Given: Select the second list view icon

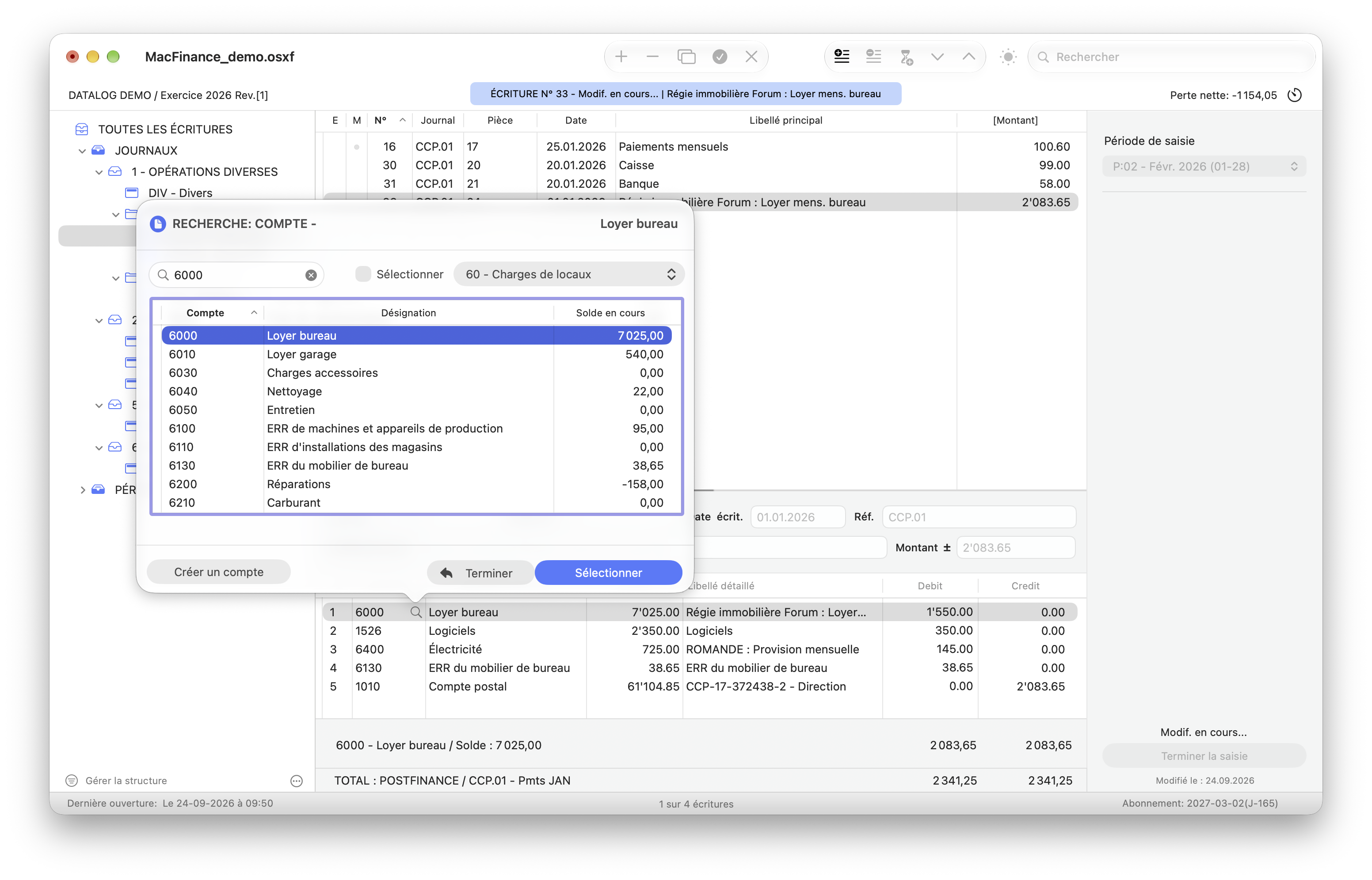Looking at the screenshot, I should click(x=873, y=57).
